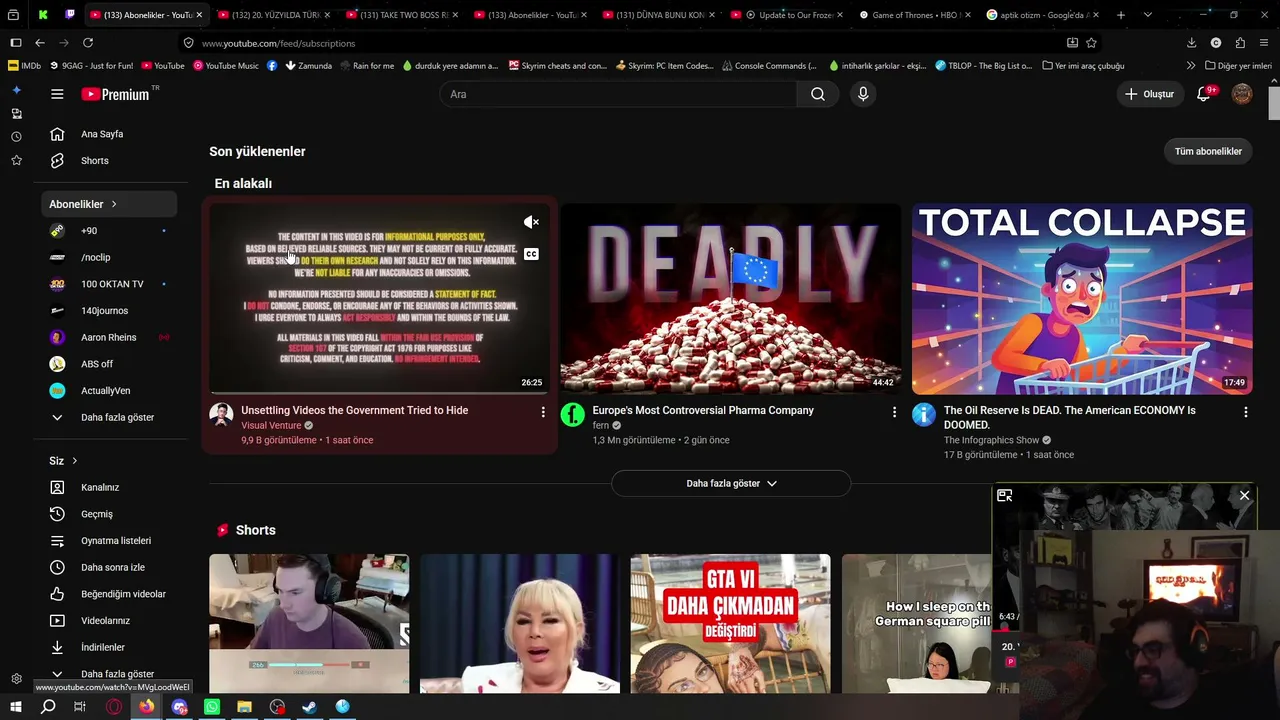Seek the miniplayer progress bar

(x=1005, y=630)
